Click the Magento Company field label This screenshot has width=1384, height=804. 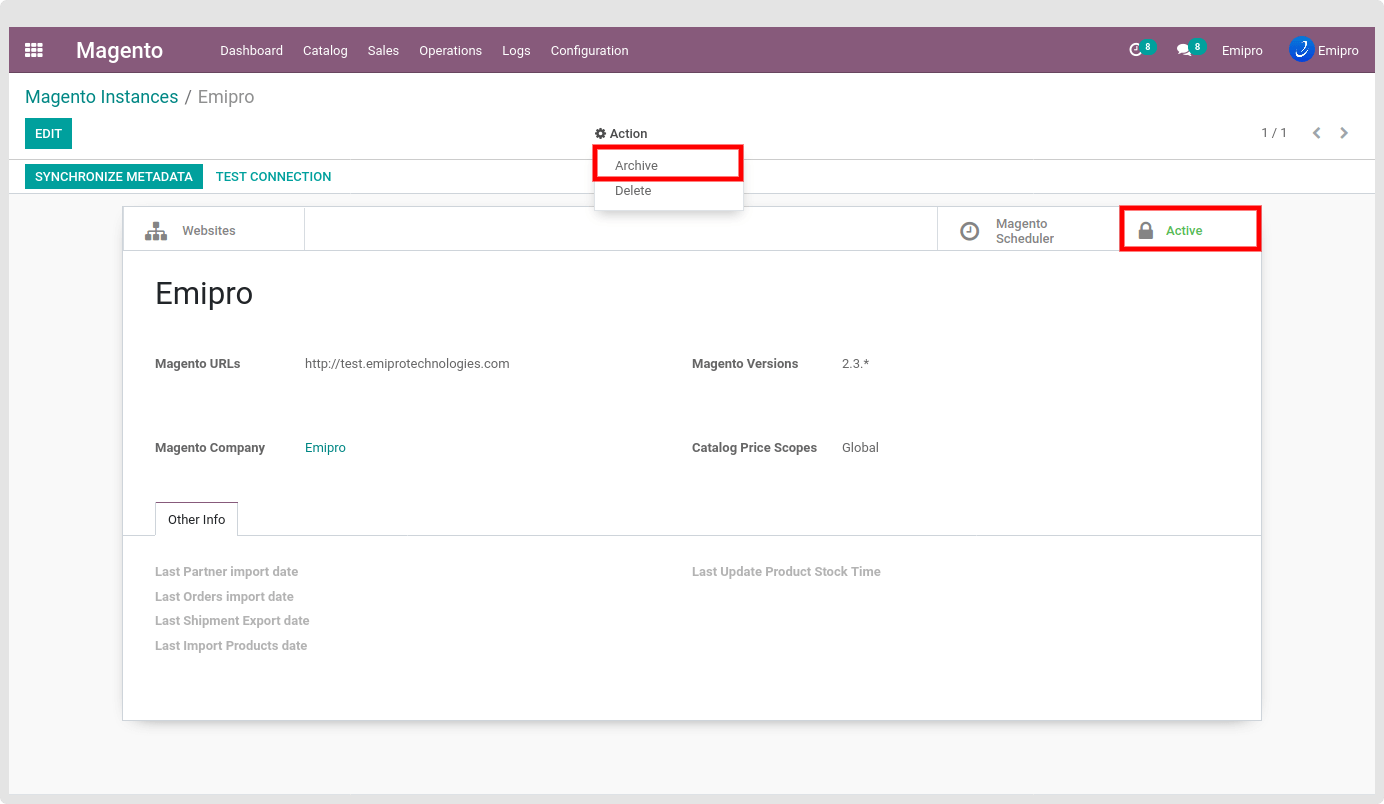(210, 448)
